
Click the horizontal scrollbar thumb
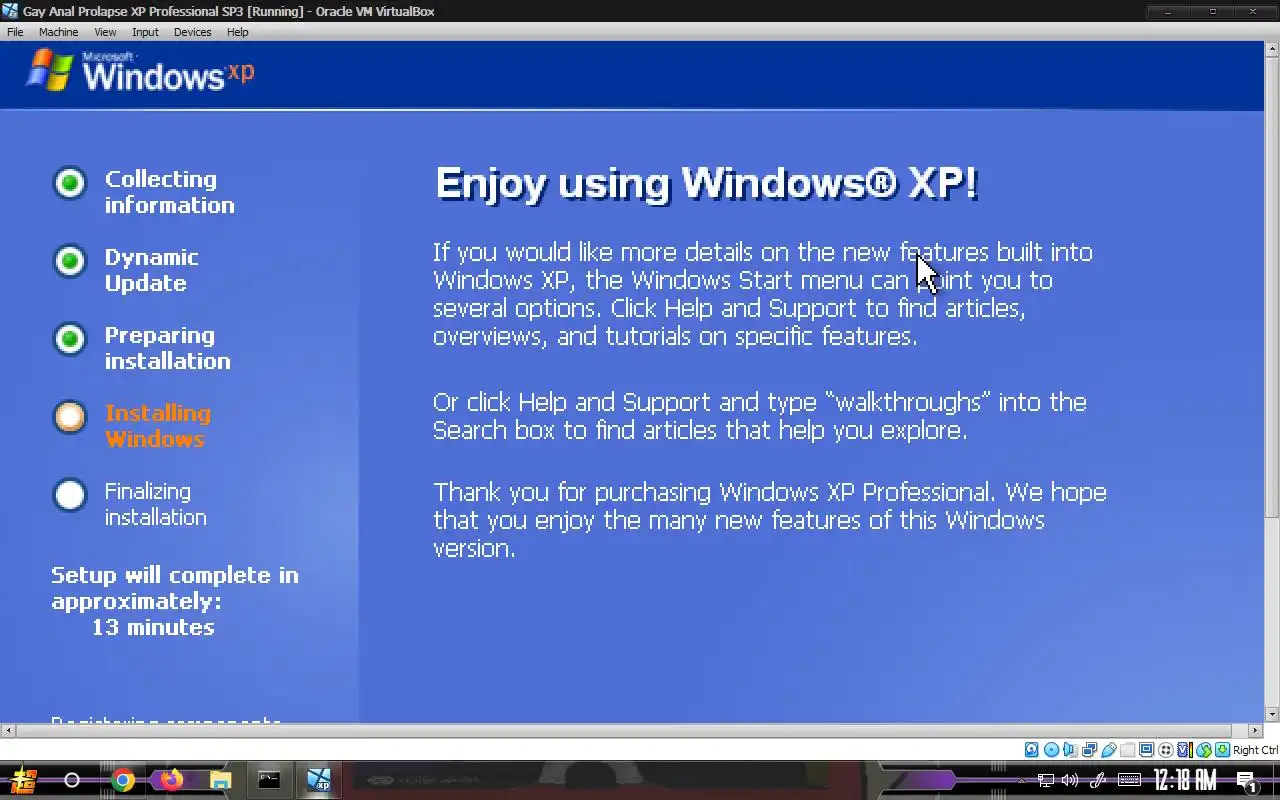[x=625, y=731]
